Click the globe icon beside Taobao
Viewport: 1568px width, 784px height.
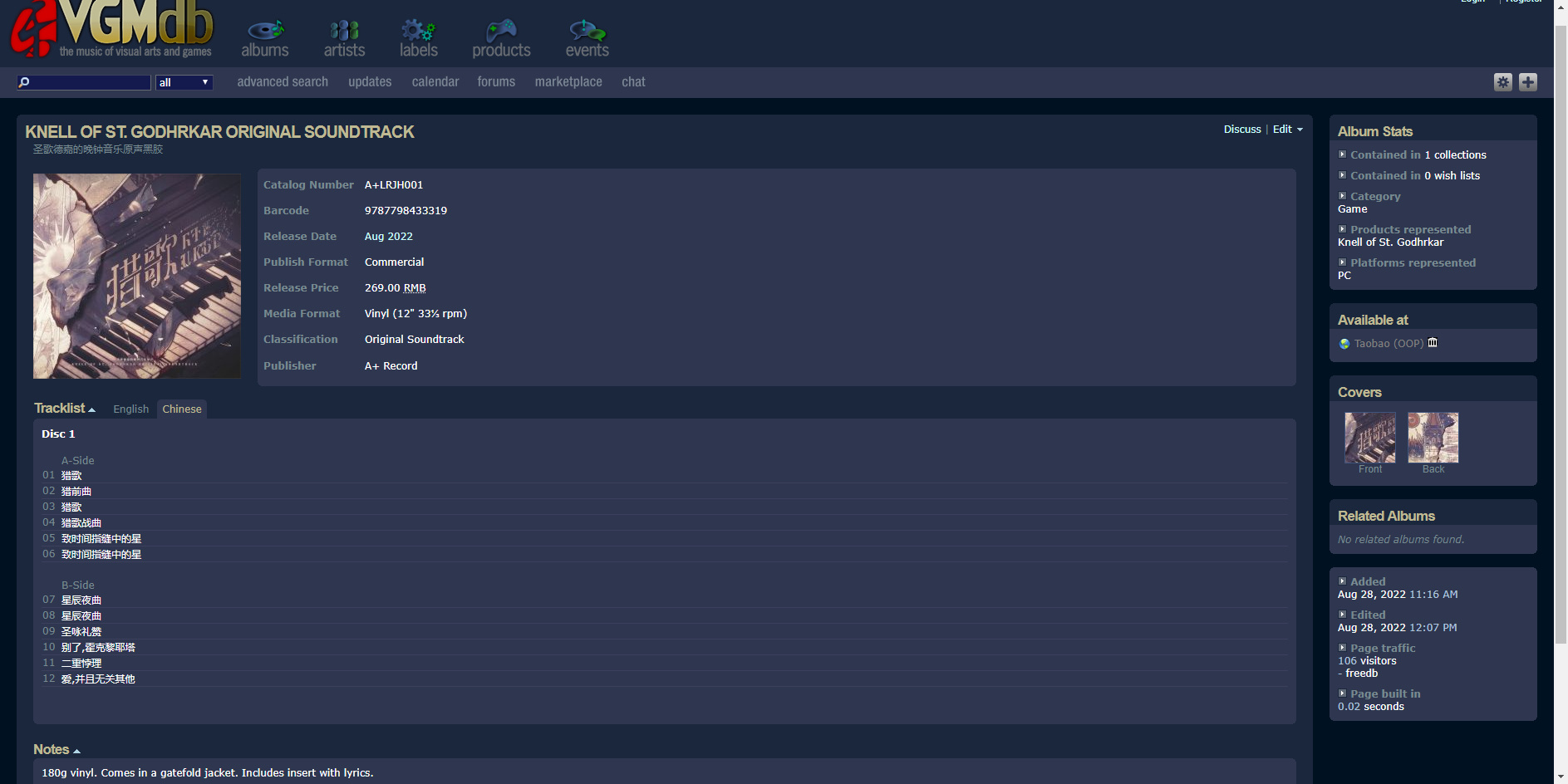point(1344,344)
